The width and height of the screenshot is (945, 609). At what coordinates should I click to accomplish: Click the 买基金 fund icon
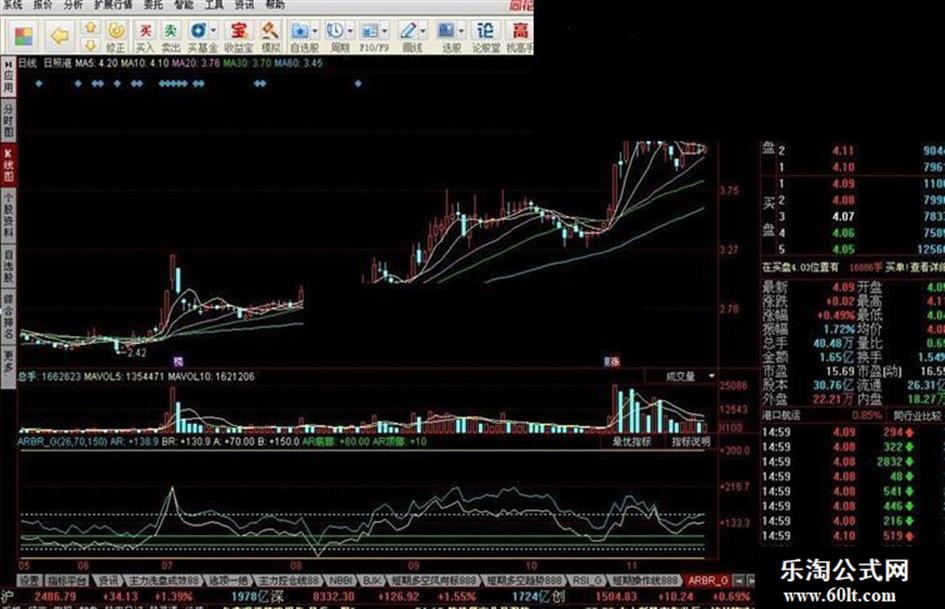pyautogui.click(x=198, y=30)
